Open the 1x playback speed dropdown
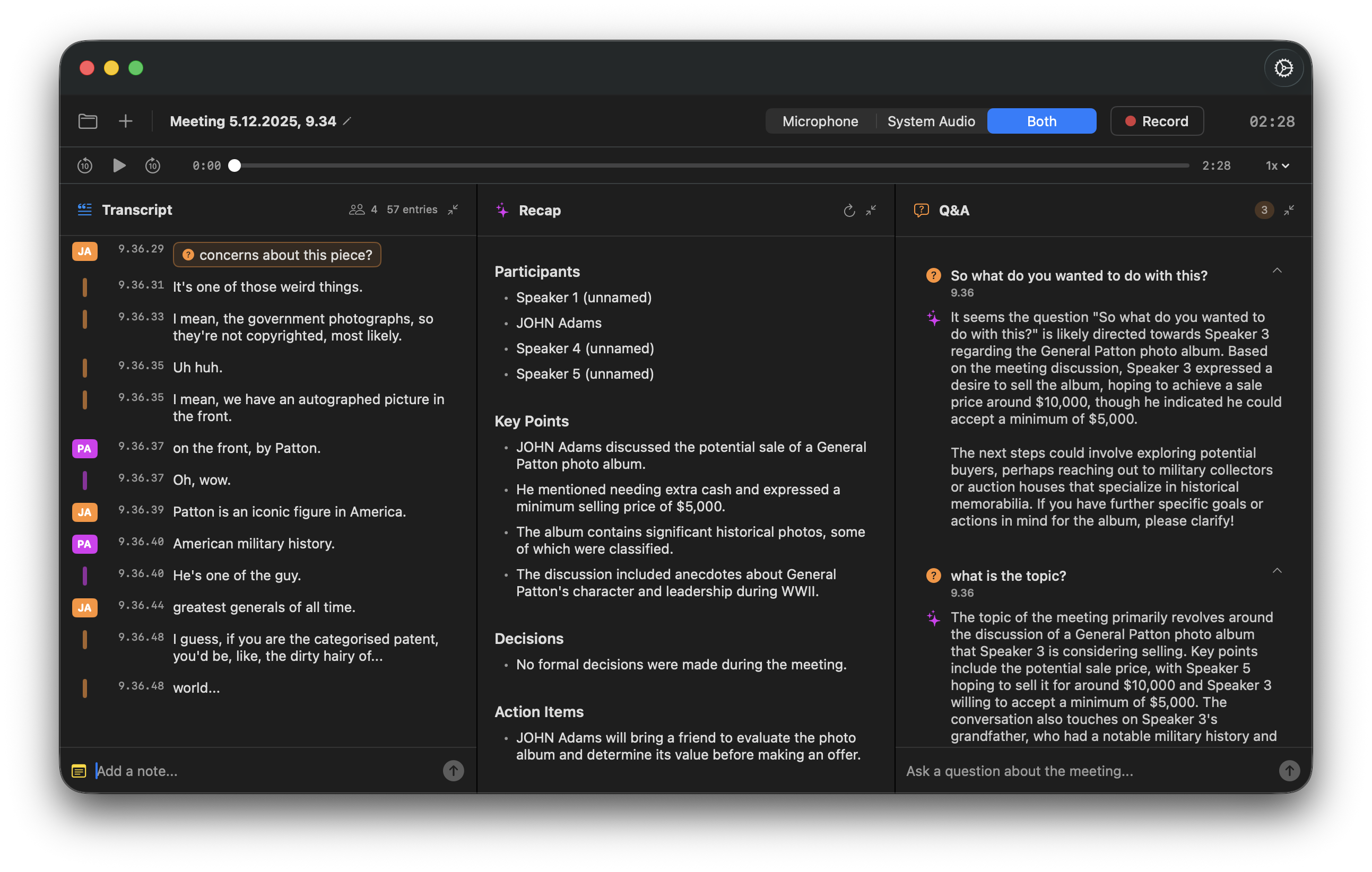The width and height of the screenshot is (1372, 872). [x=1277, y=165]
